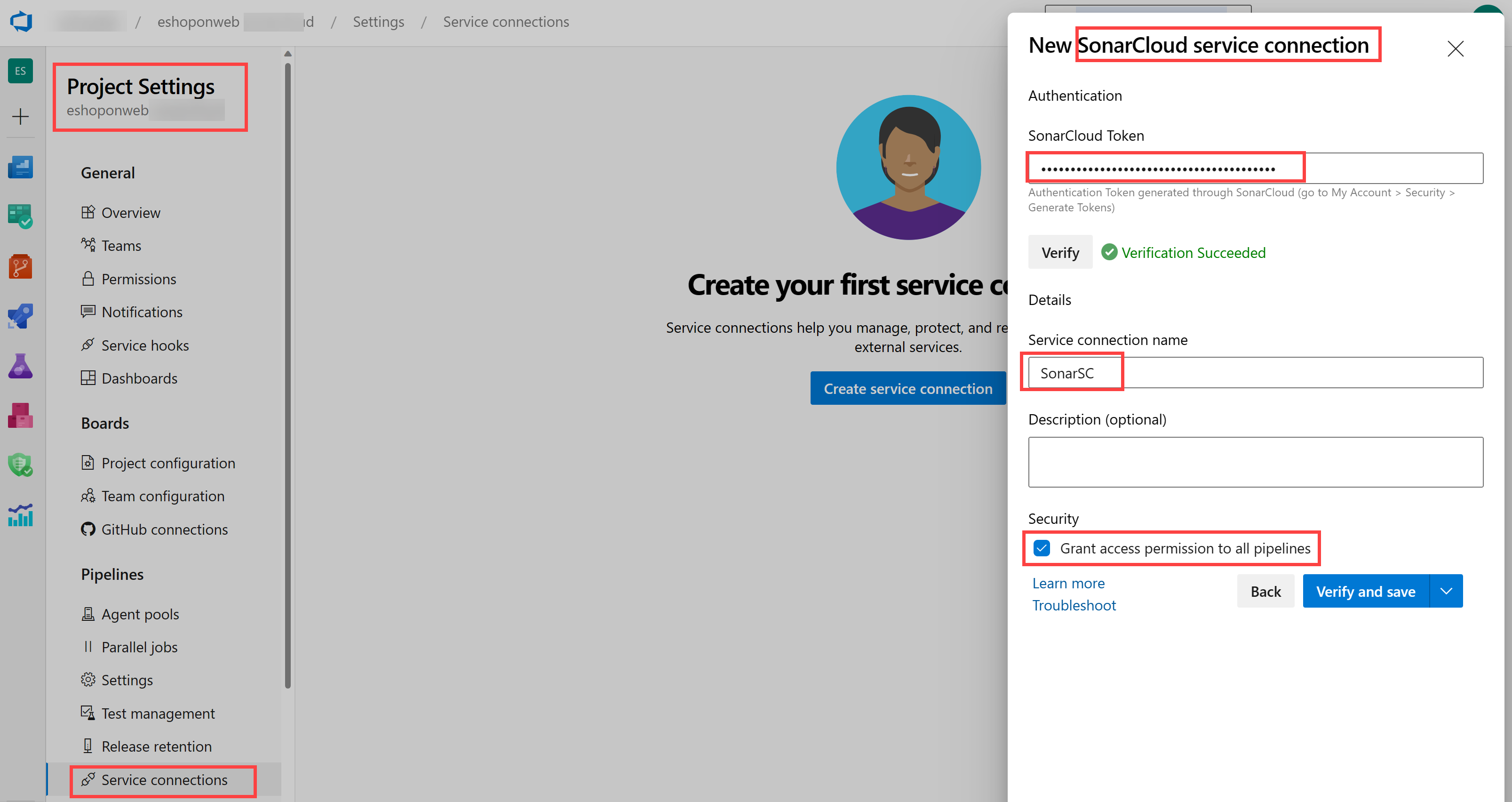
Task: Open the Azure DevOps home logo
Action: click(21, 22)
